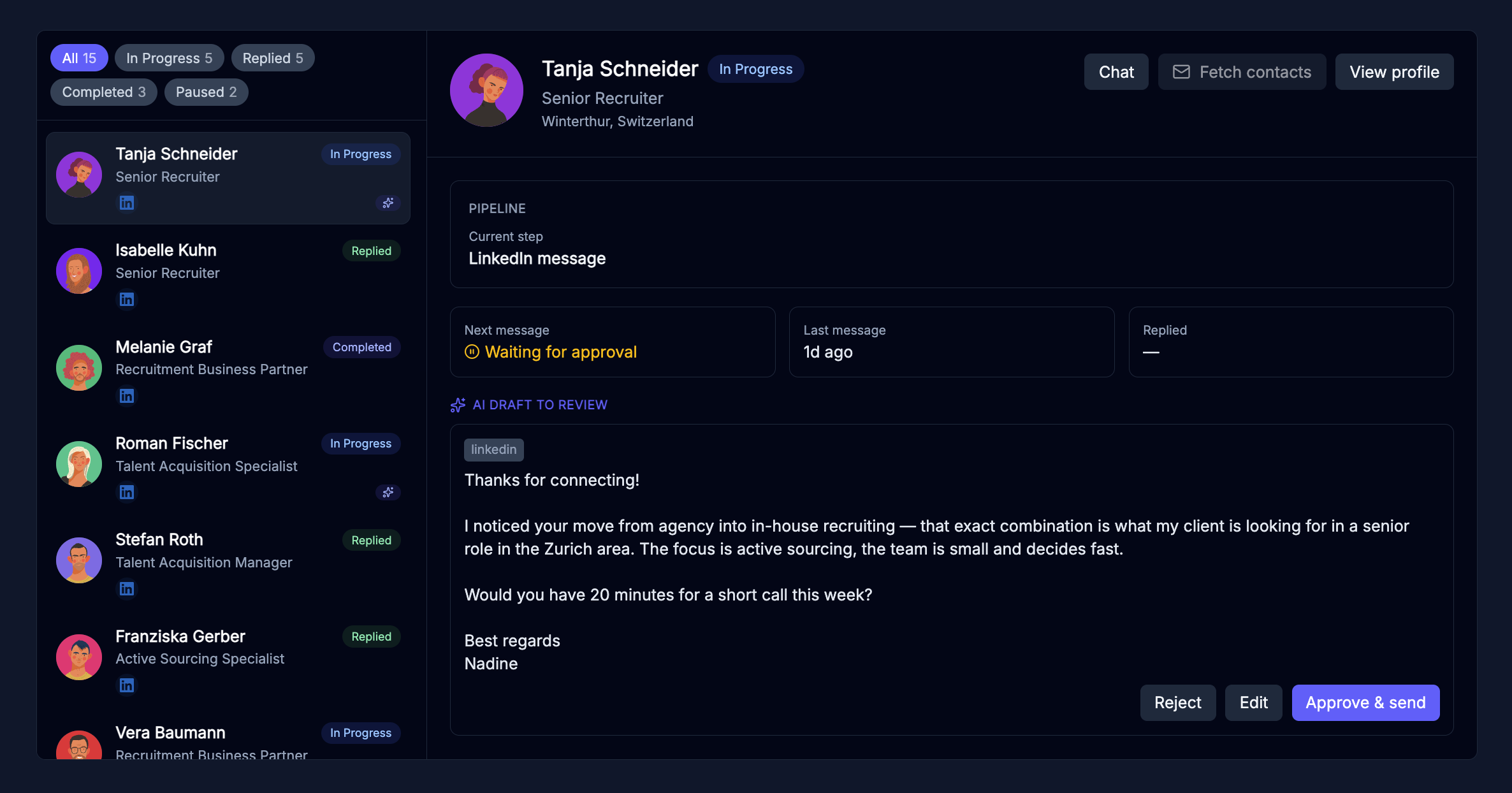Image resolution: width=1512 pixels, height=793 pixels.
Task: Switch to Paused filter
Action: [x=206, y=92]
